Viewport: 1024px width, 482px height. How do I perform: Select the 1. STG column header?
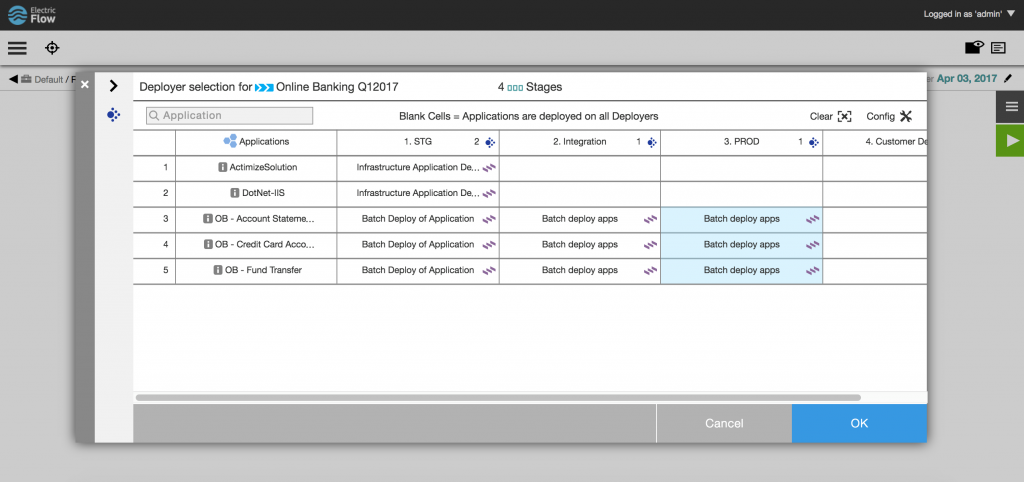418,142
